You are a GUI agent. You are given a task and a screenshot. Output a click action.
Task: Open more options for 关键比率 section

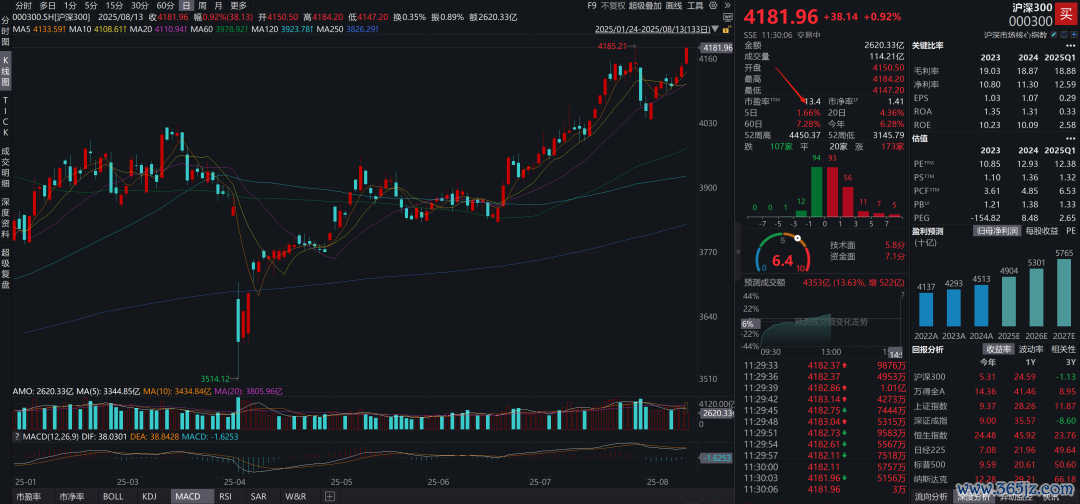pos(1072,46)
